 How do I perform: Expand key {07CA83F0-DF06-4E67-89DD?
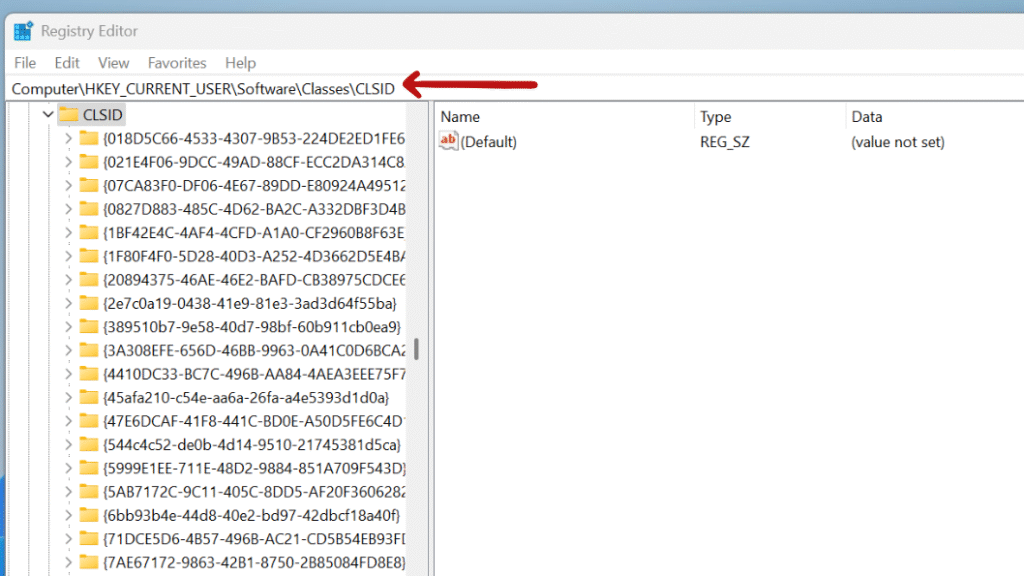click(68, 185)
